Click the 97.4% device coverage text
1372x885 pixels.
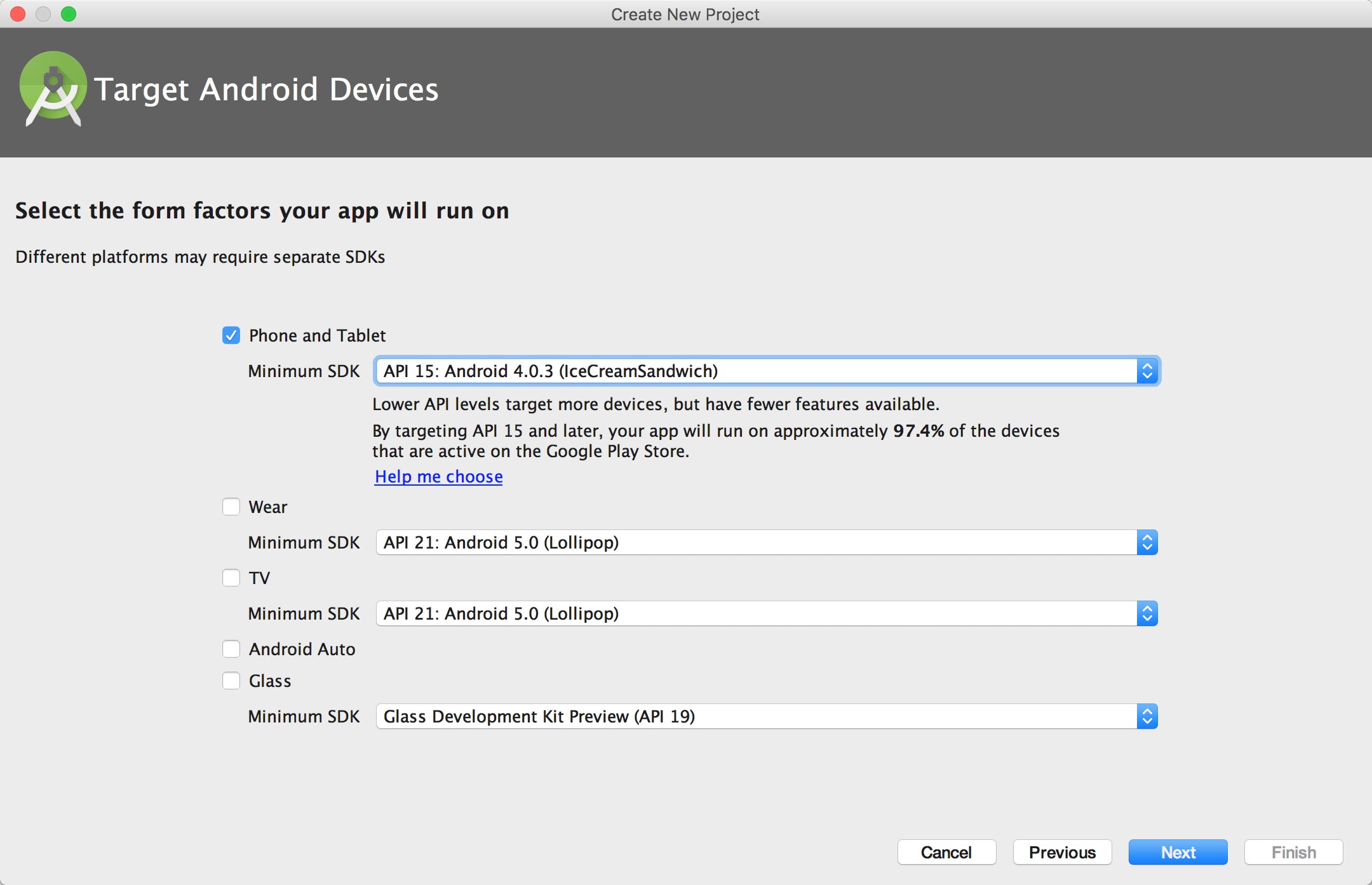click(918, 430)
